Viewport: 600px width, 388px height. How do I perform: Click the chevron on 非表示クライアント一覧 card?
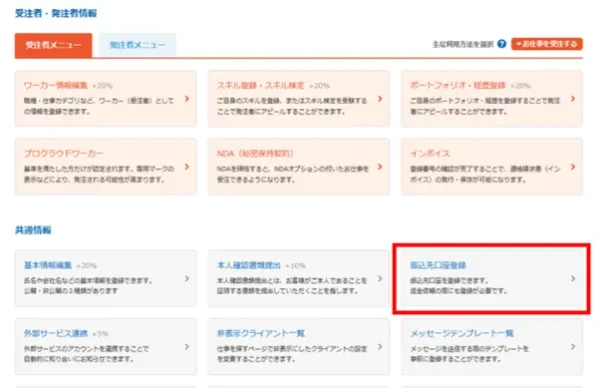(380, 347)
